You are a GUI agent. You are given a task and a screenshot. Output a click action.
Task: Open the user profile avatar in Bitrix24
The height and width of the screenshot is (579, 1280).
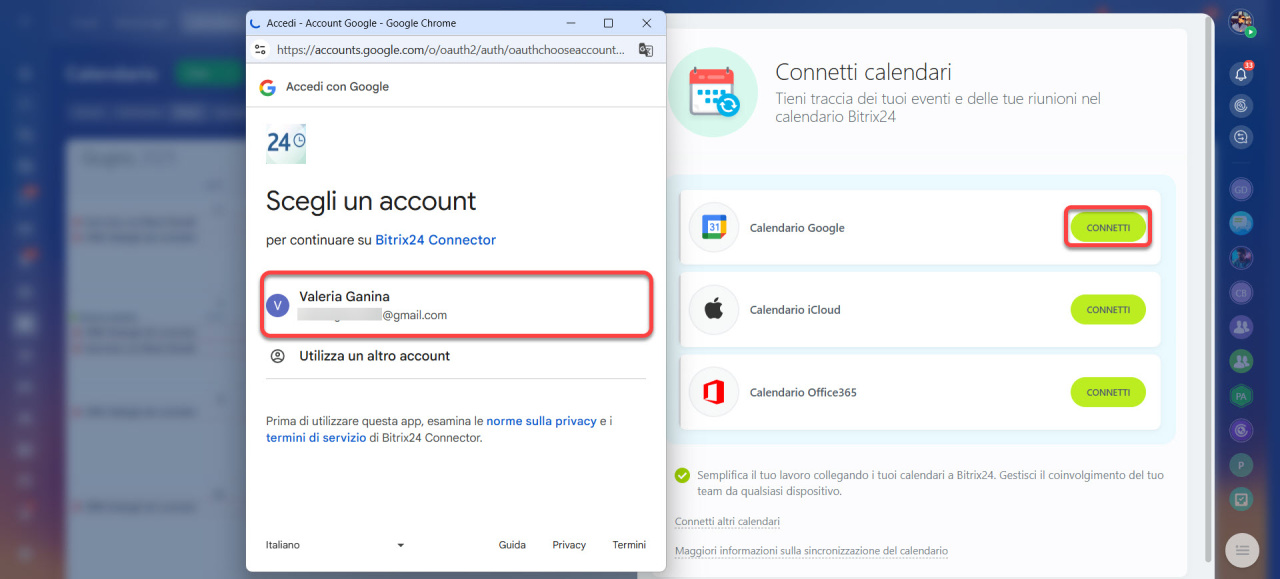click(x=1241, y=22)
